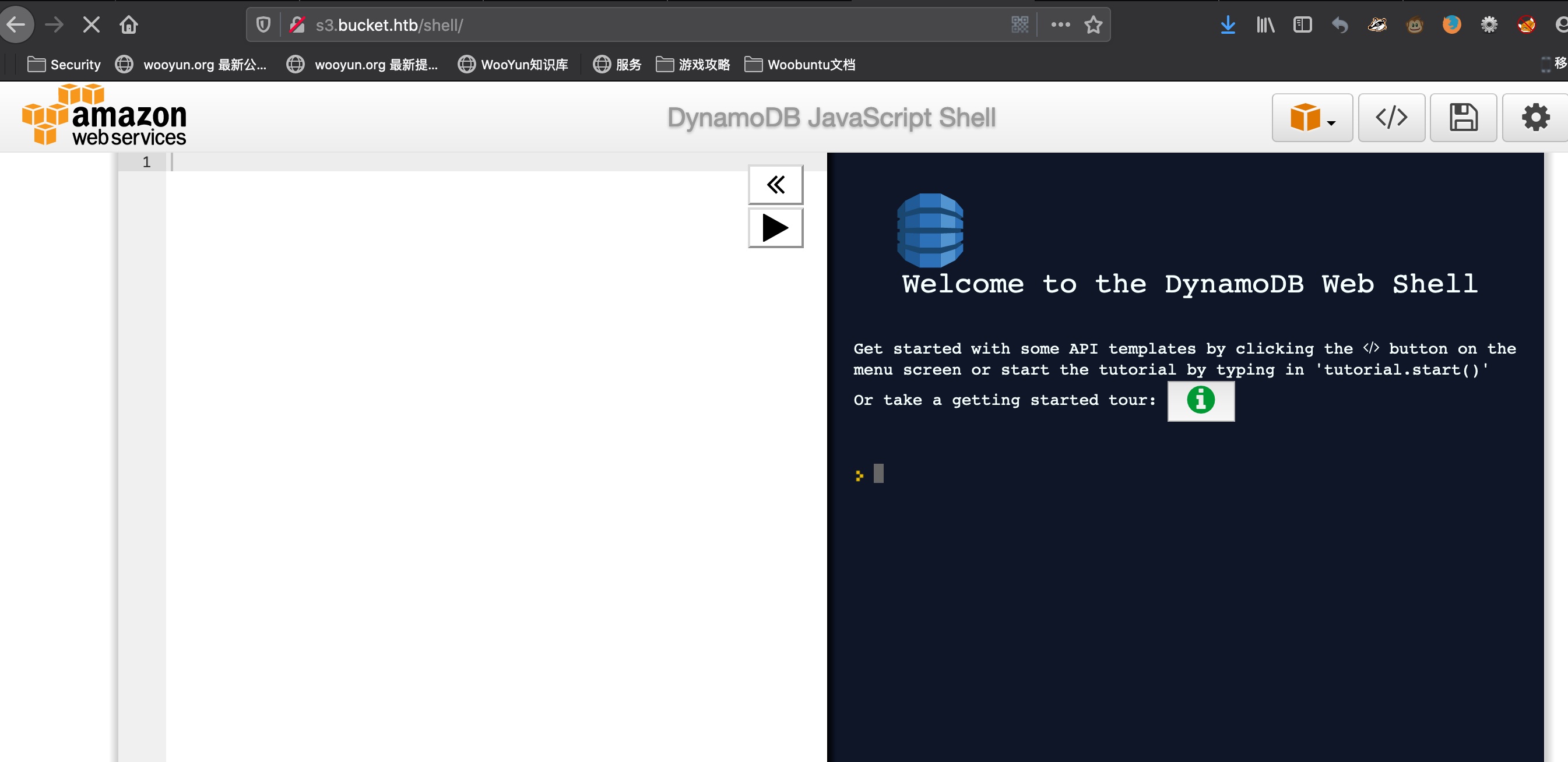Viewport: 1568px width, 762px height.
Task: Open API templates code button
Action: pyautogui.click(x=1391, y=117)
